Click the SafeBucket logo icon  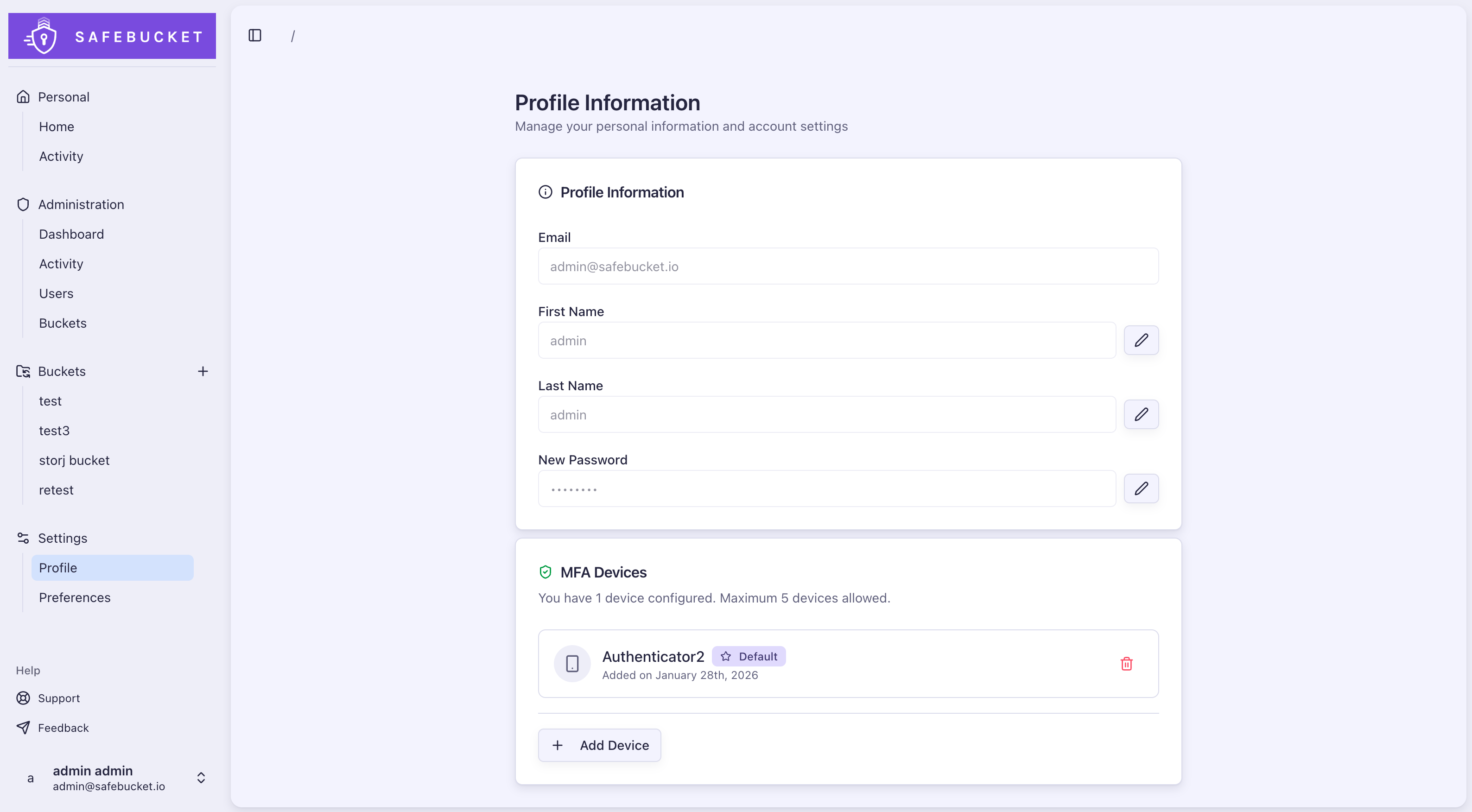[40, 35]
